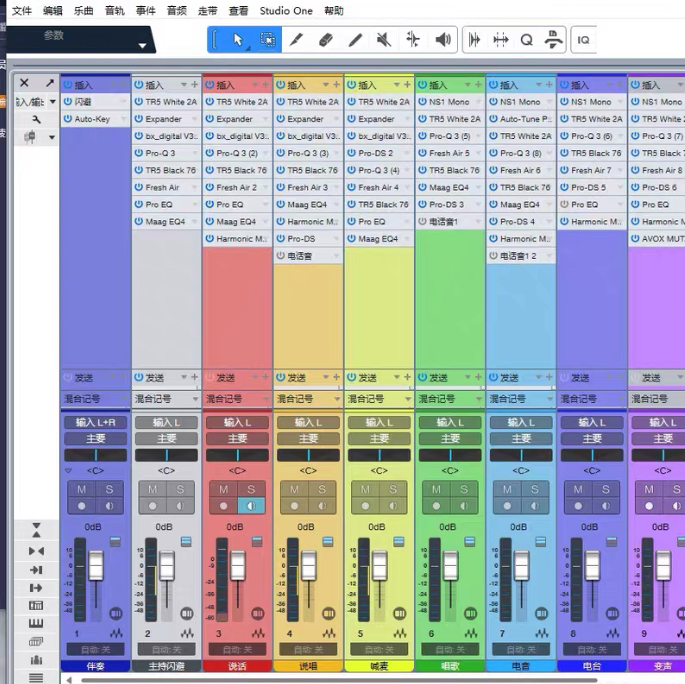This screenshot has height=684, width=685.
Task: Open 混合记号 dropdown on channel 5
Action: (408, 399)
